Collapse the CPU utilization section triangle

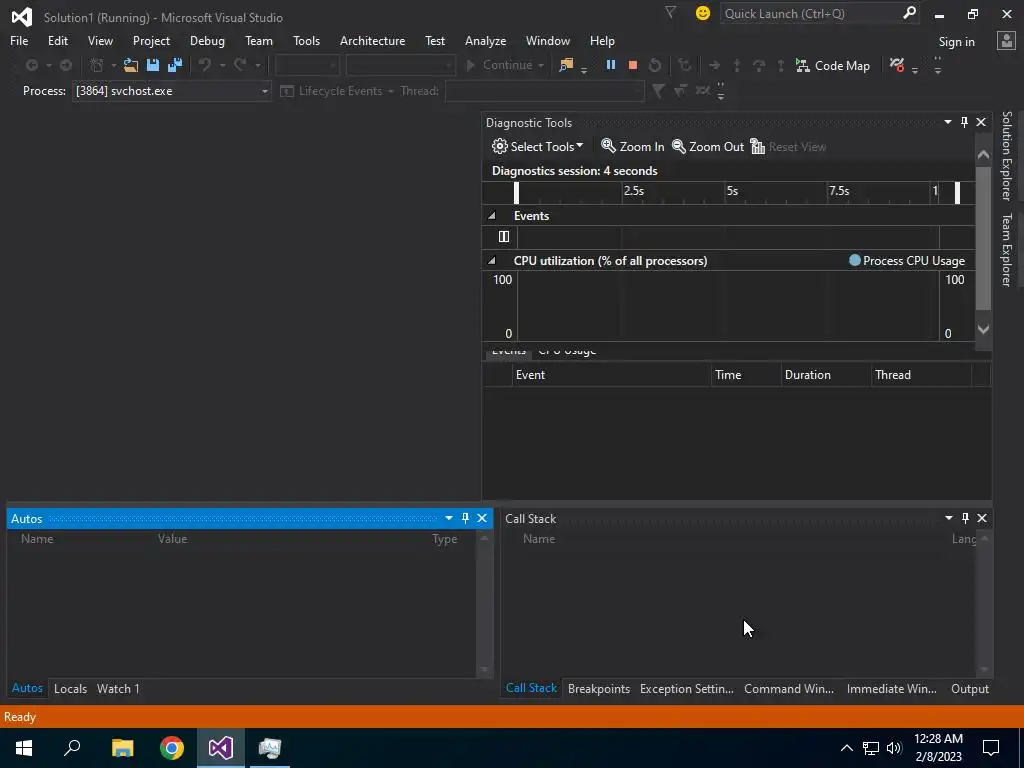tap(492, 261)
